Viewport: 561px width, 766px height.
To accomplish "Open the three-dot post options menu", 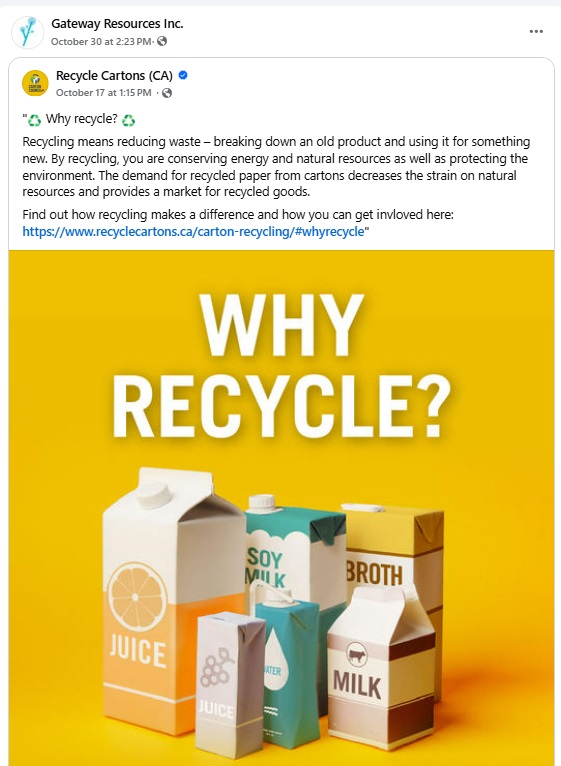I will 536,32.
